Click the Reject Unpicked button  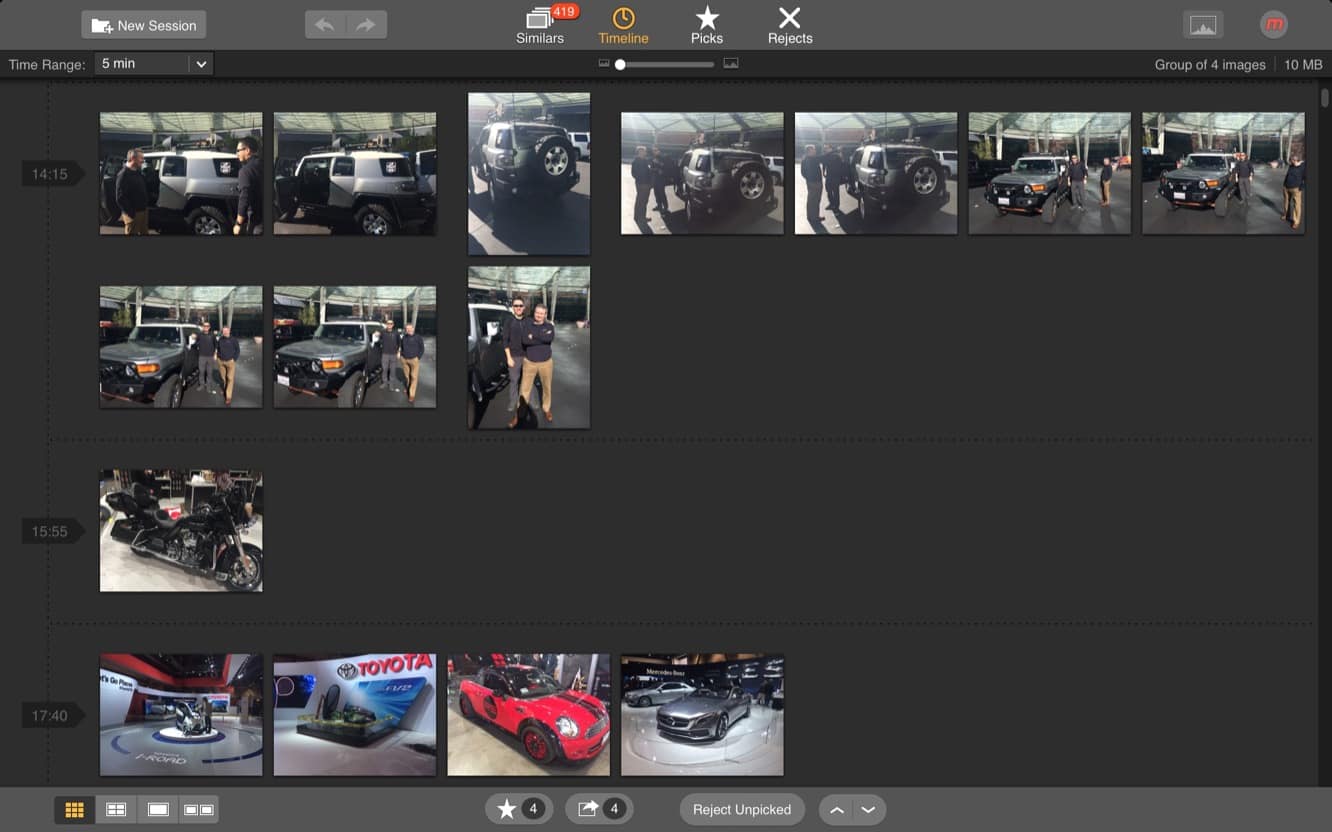(742, 809)
